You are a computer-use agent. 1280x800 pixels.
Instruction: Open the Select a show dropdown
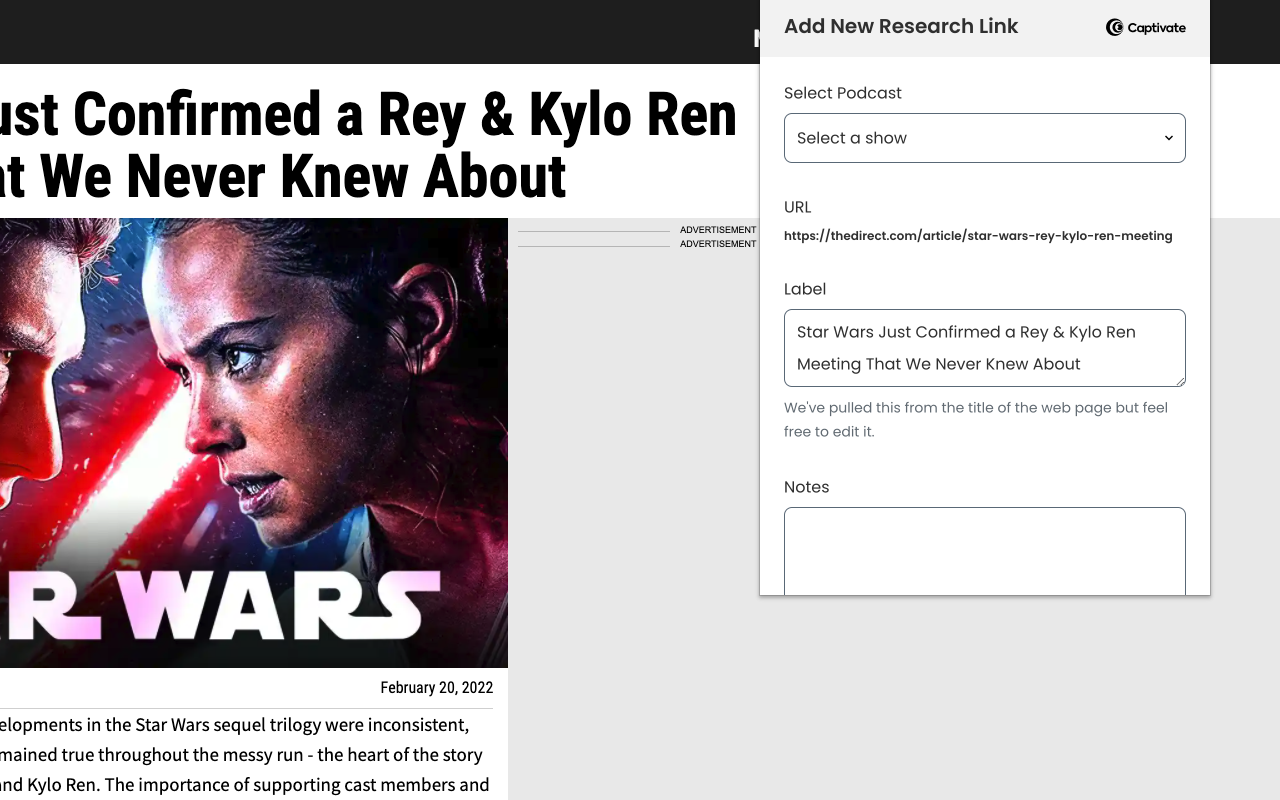tap(985, 138)
